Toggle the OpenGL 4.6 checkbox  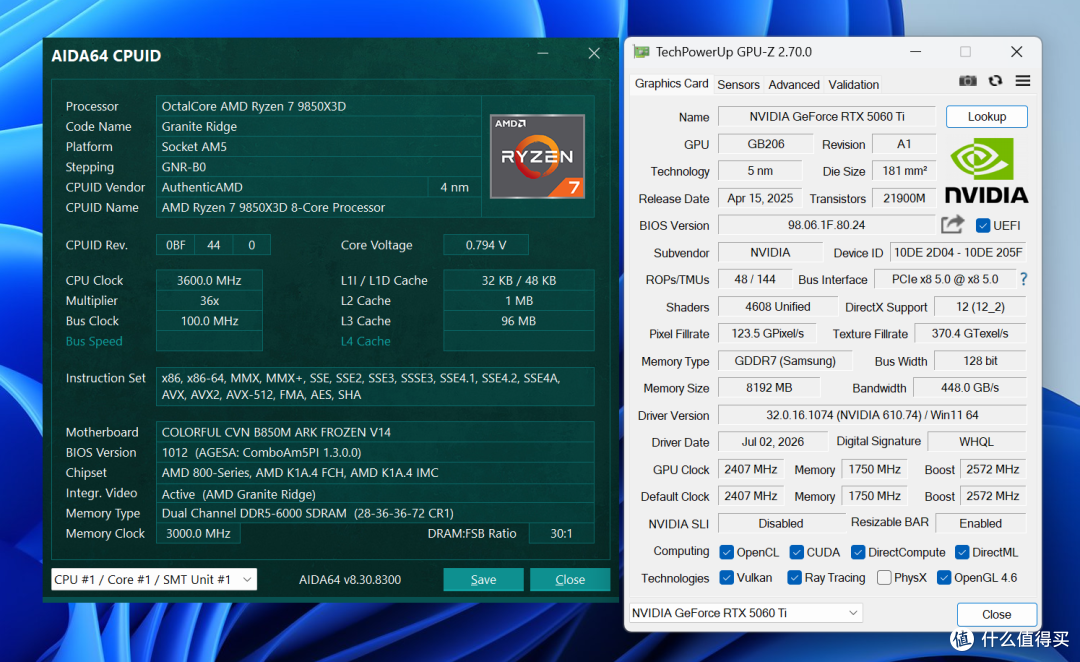[944, 577]
